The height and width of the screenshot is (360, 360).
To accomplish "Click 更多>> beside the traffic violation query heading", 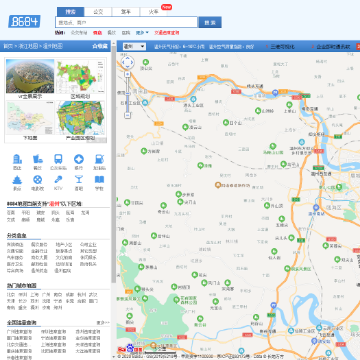I will [103, 323].
